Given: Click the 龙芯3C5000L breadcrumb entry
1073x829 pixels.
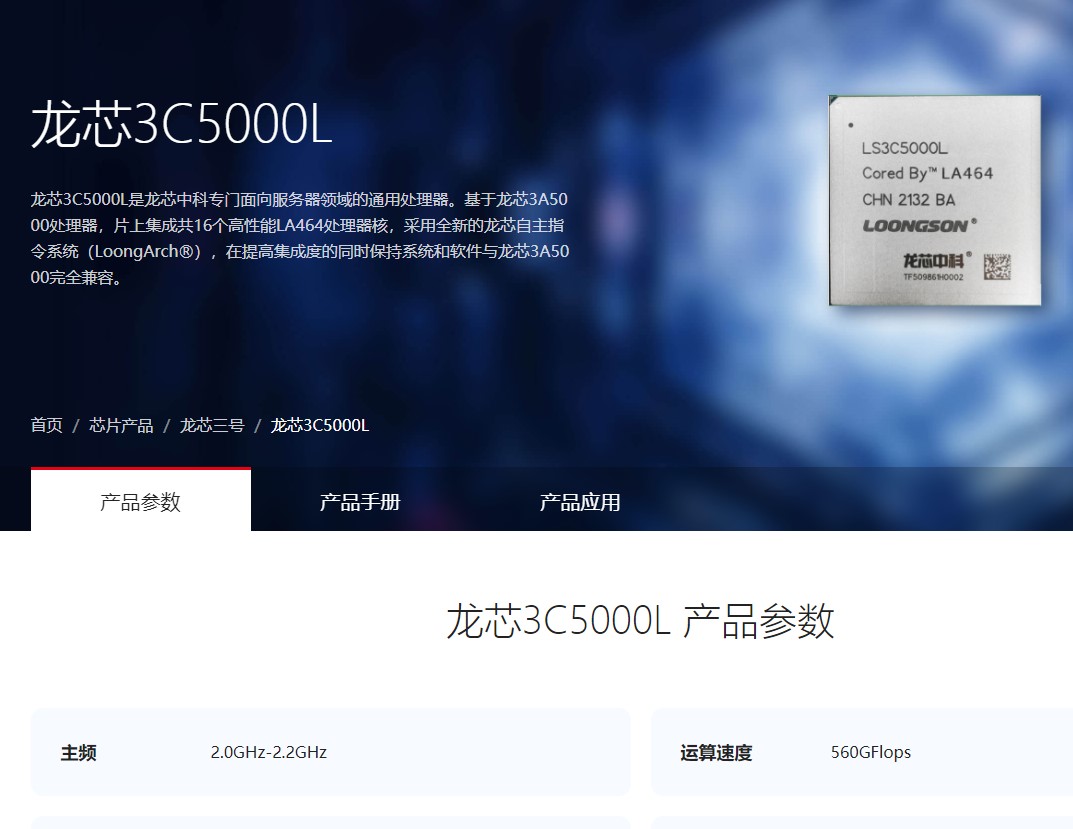Looking at the screenshot, I should click(x=318, y=424).
